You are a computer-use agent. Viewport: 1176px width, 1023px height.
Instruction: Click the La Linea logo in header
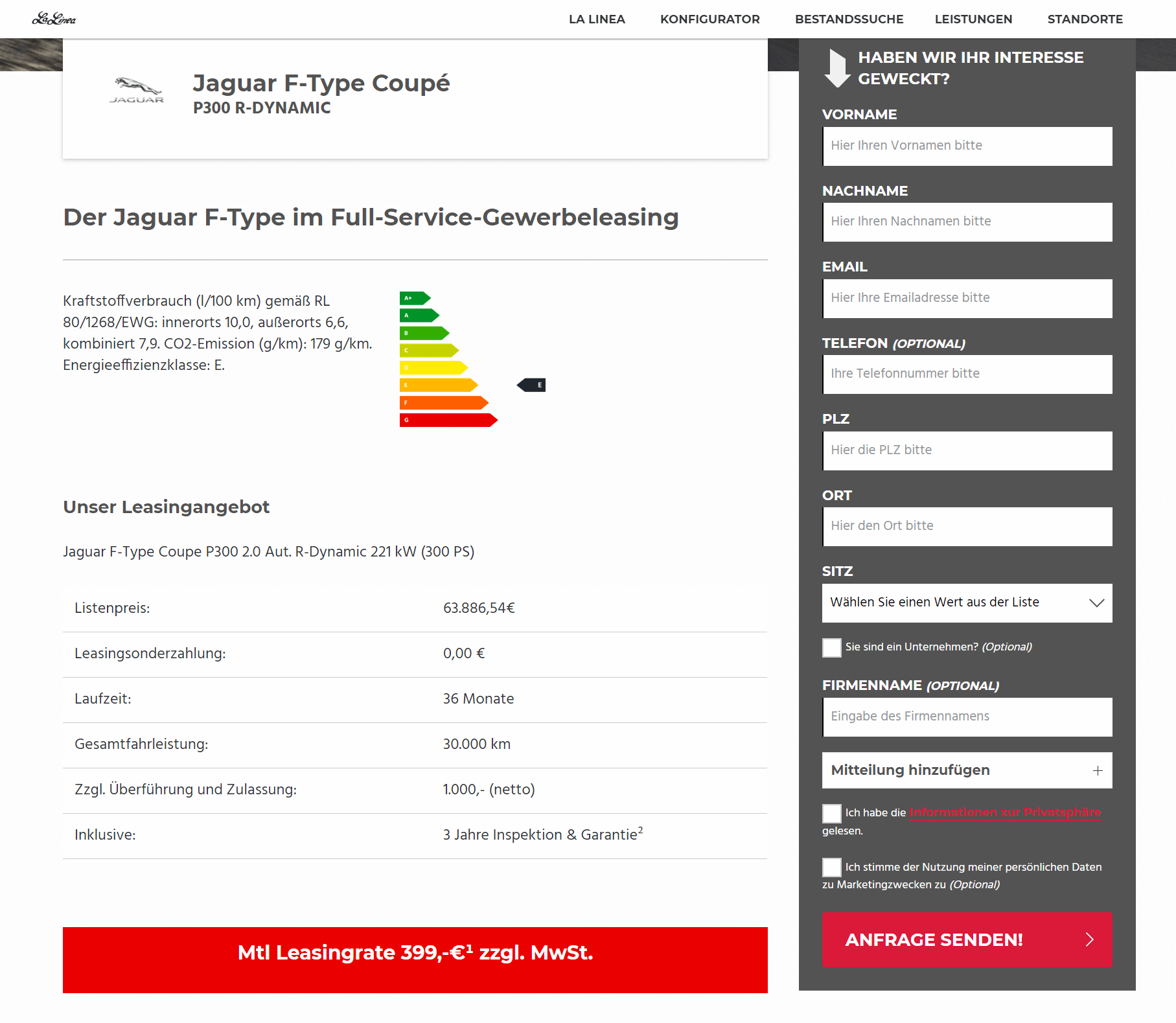[x=54, y=19]
